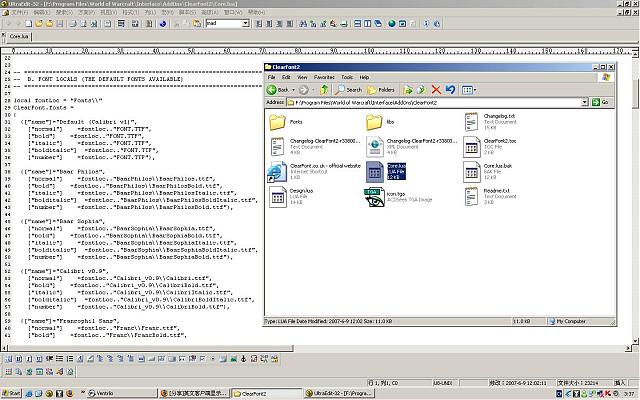The image size is (640, 400).
Task: Click the open file folder icon in UltraEdit
Action: 39,24
